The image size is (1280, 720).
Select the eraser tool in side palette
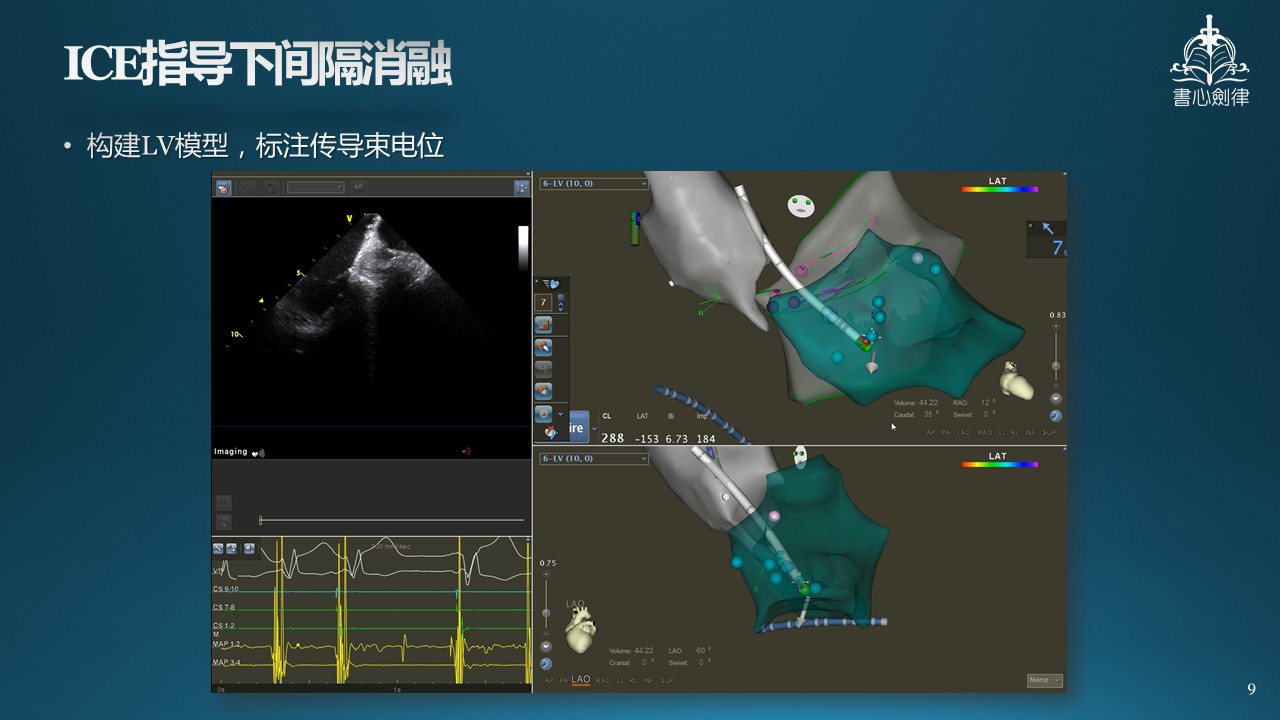(543, 347)
